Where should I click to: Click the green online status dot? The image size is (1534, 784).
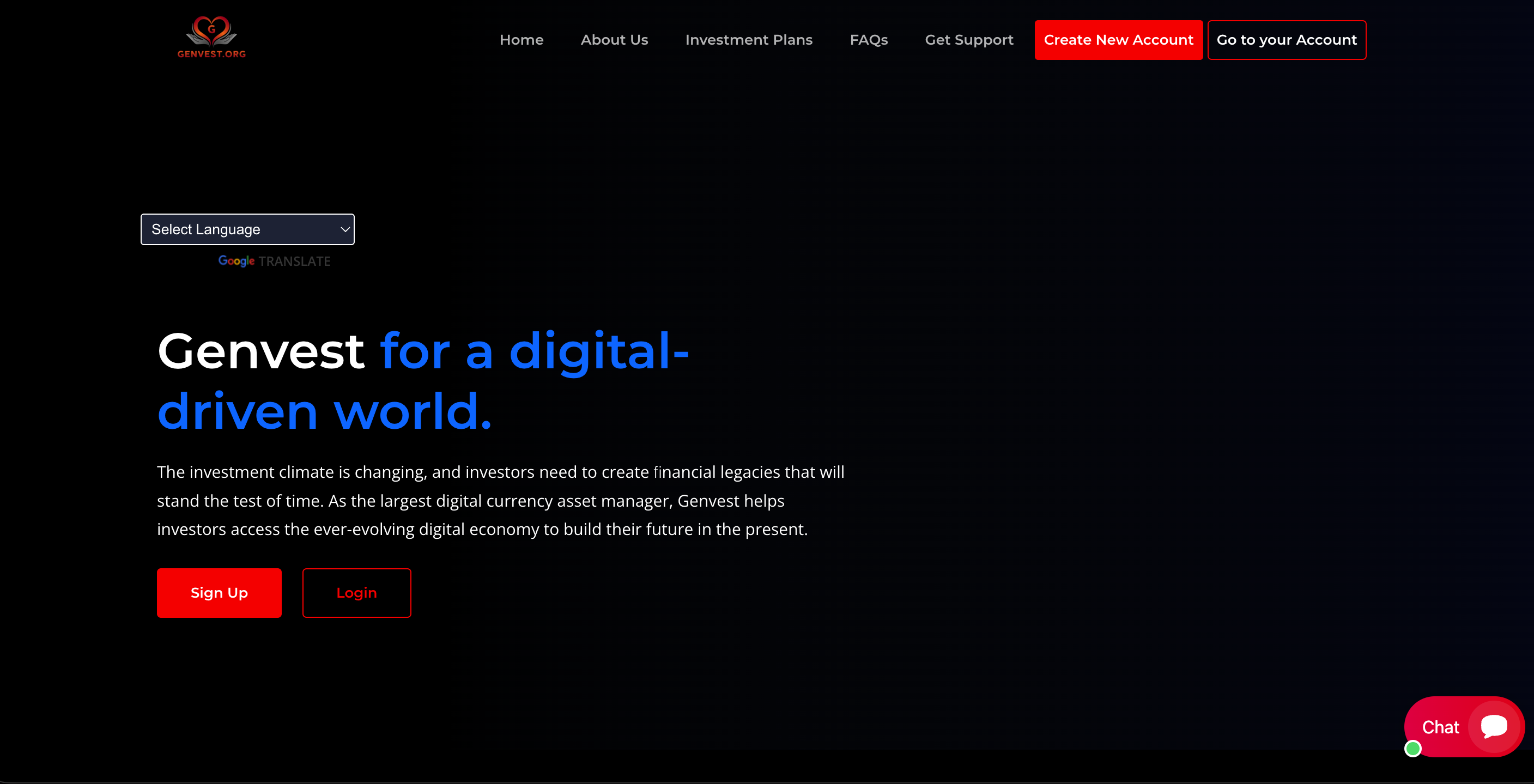(x=1412, y=748)
